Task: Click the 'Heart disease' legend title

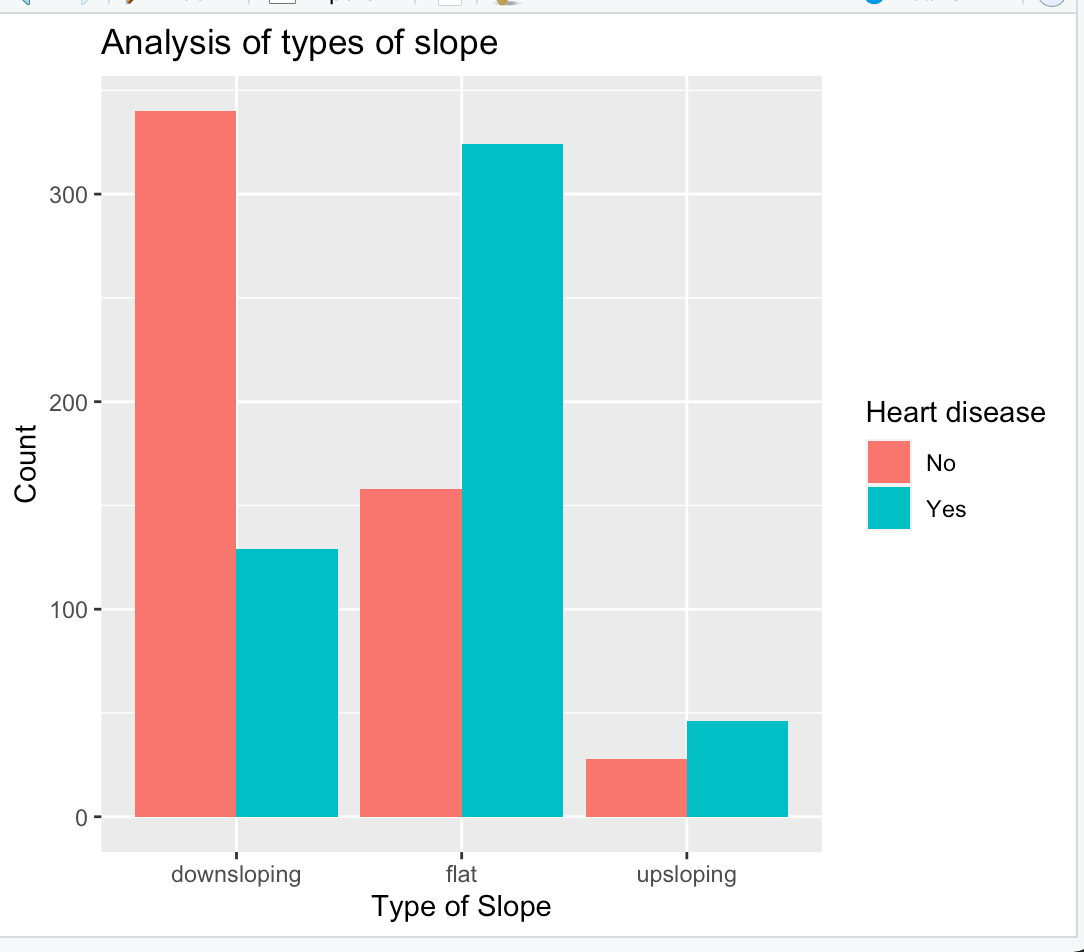Action: click(955, 412)
